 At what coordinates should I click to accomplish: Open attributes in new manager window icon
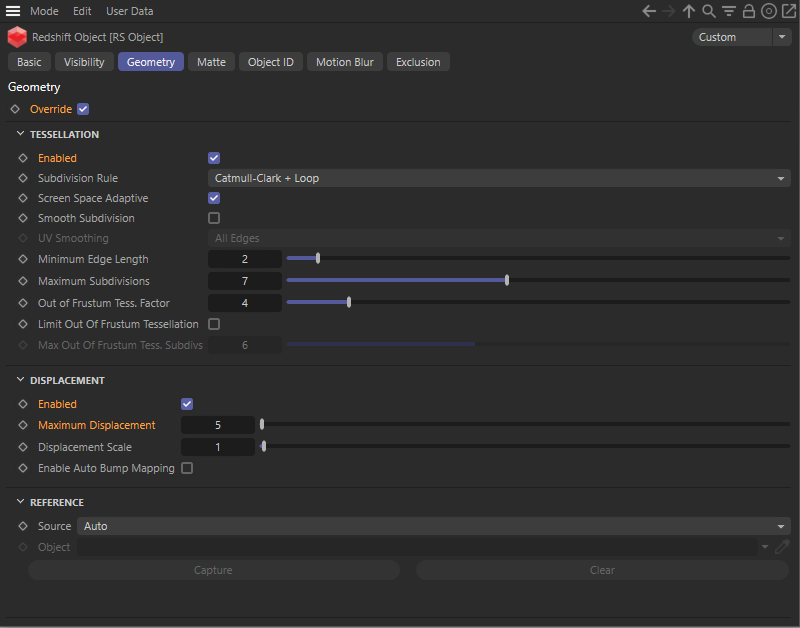[x=788, y=11]
